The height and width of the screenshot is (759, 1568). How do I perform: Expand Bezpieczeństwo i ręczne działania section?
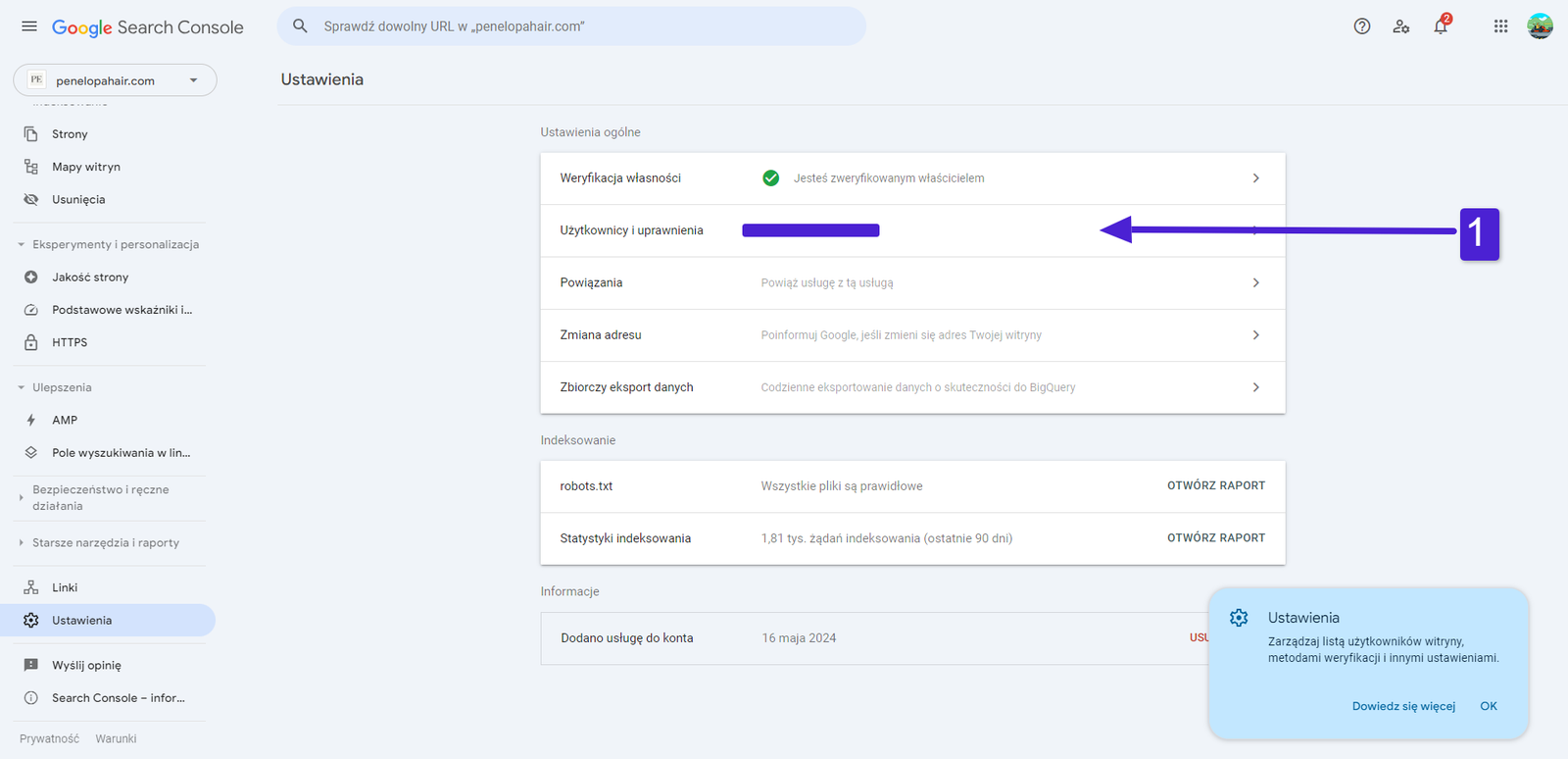[x=22, y=497]
